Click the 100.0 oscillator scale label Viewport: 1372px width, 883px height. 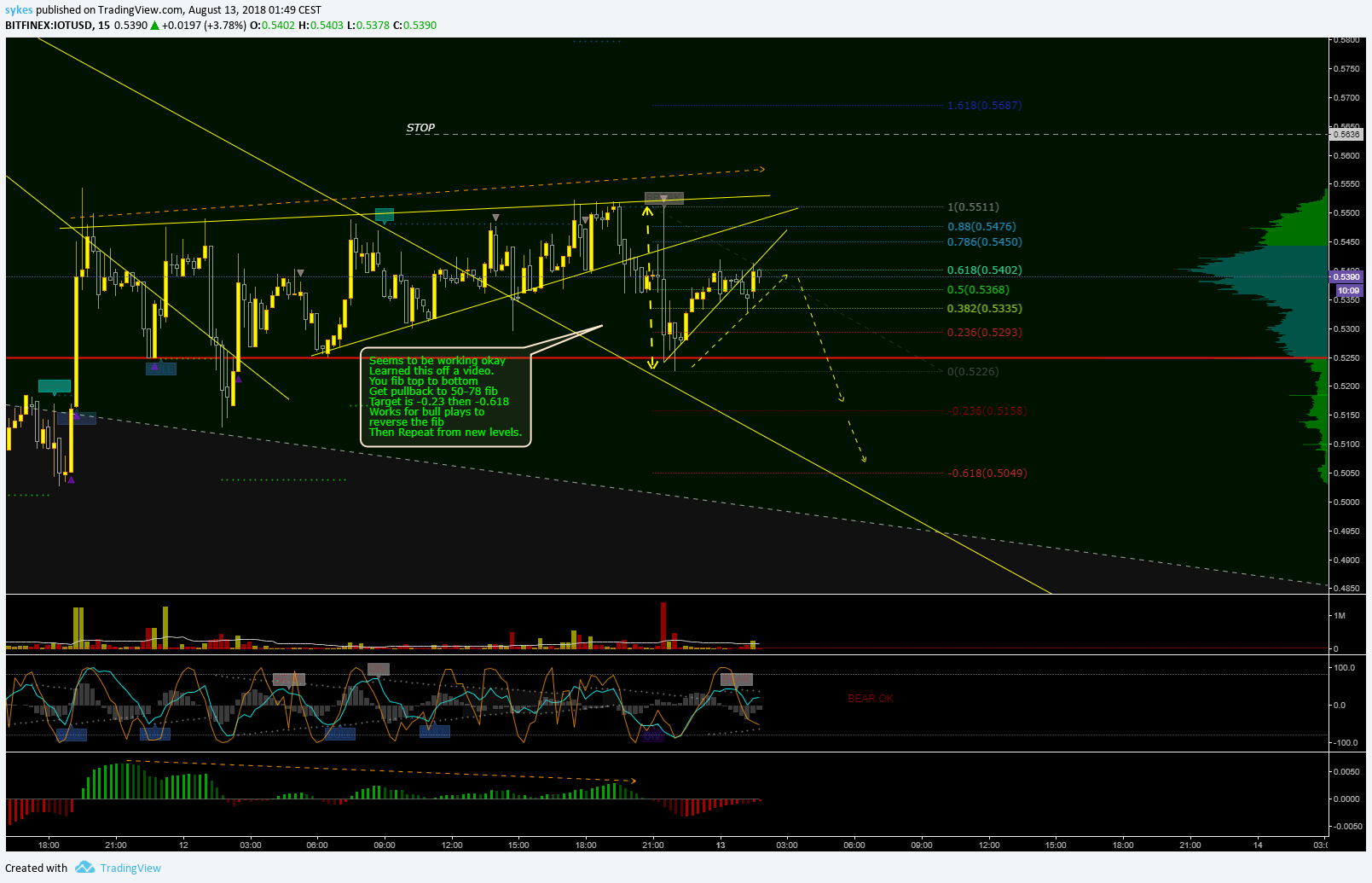click(x=1345, y=668)
